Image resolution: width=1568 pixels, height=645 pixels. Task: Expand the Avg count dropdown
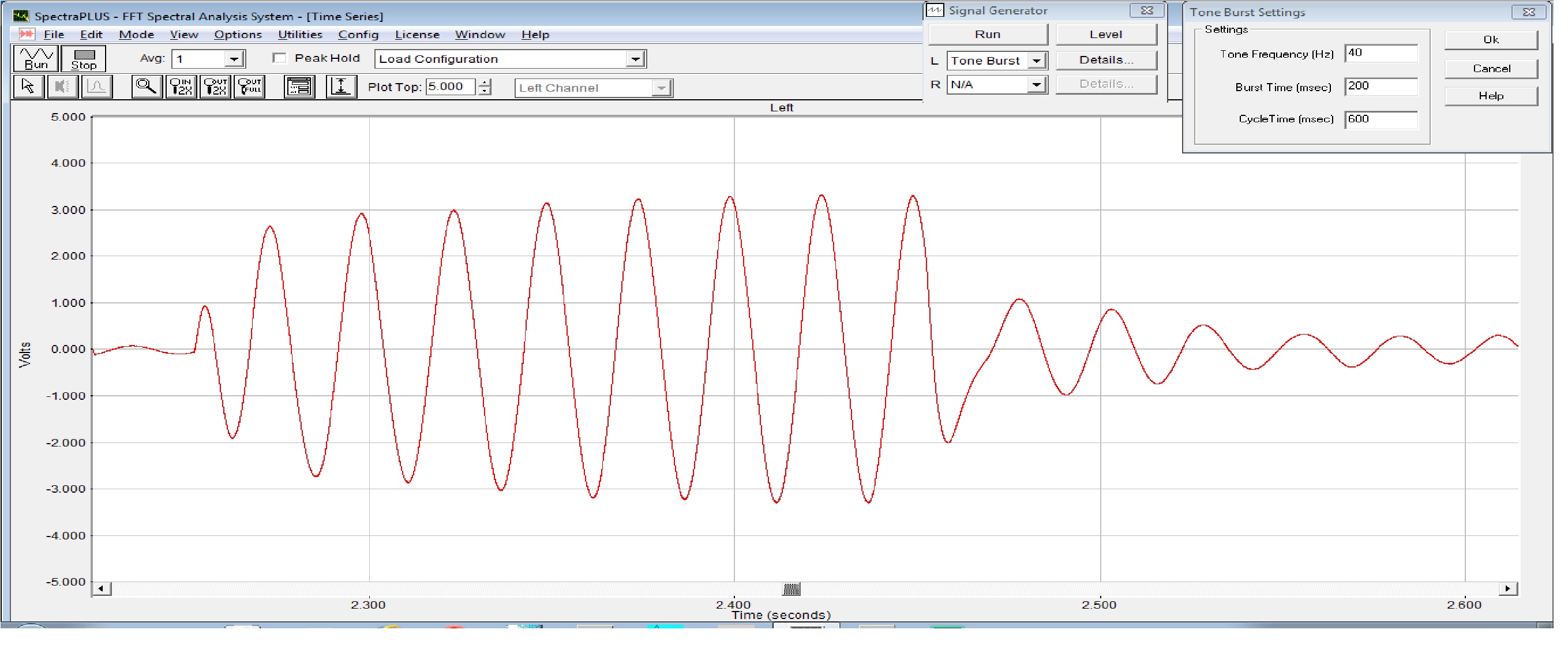coord(234,59)
